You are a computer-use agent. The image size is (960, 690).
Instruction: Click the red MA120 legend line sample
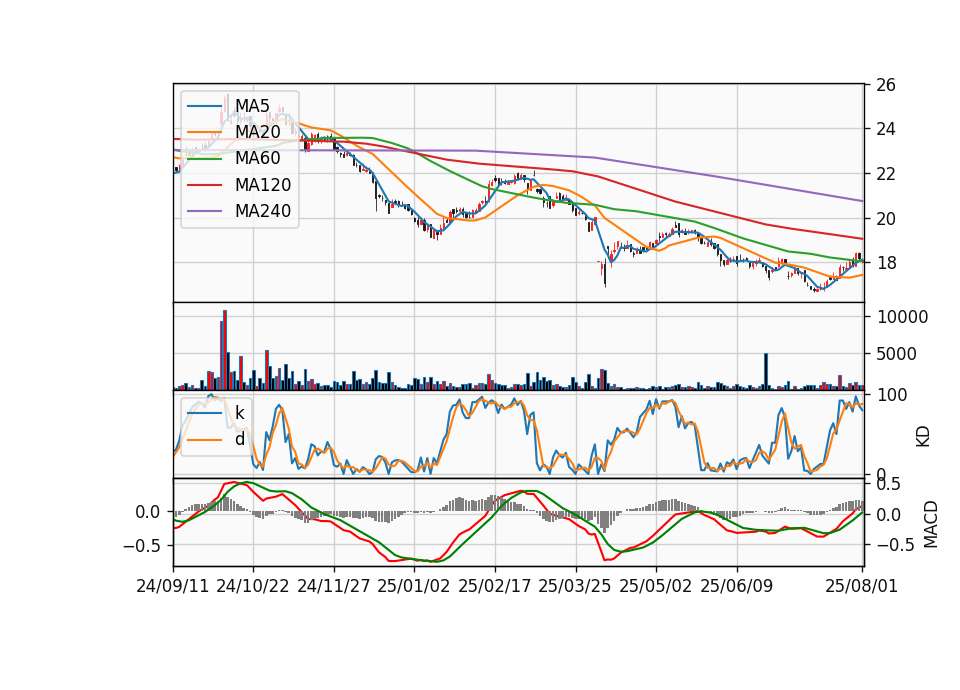(204, 185)
